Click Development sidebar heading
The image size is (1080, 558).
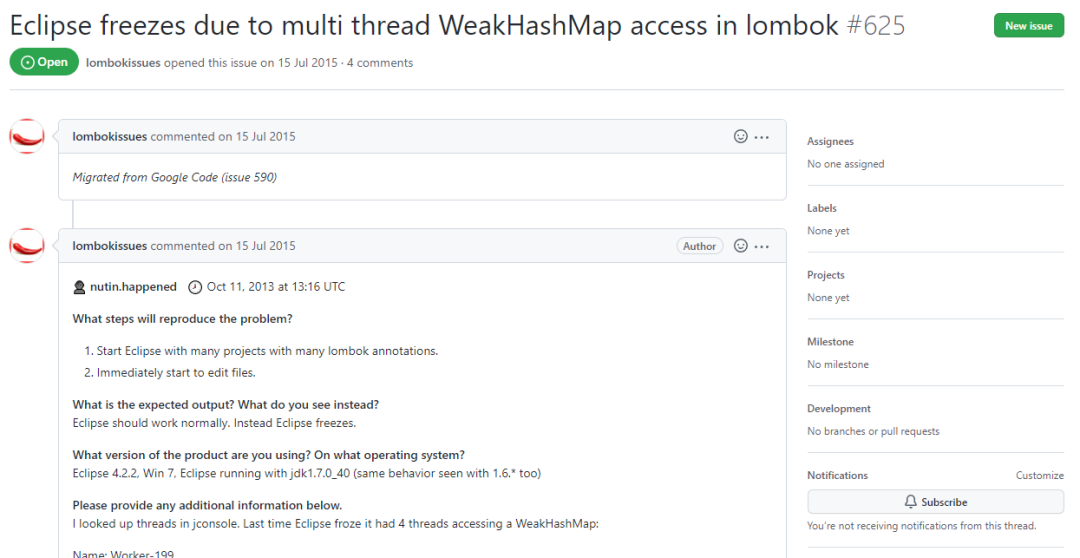pyautogui.click(x=839, y=409)
